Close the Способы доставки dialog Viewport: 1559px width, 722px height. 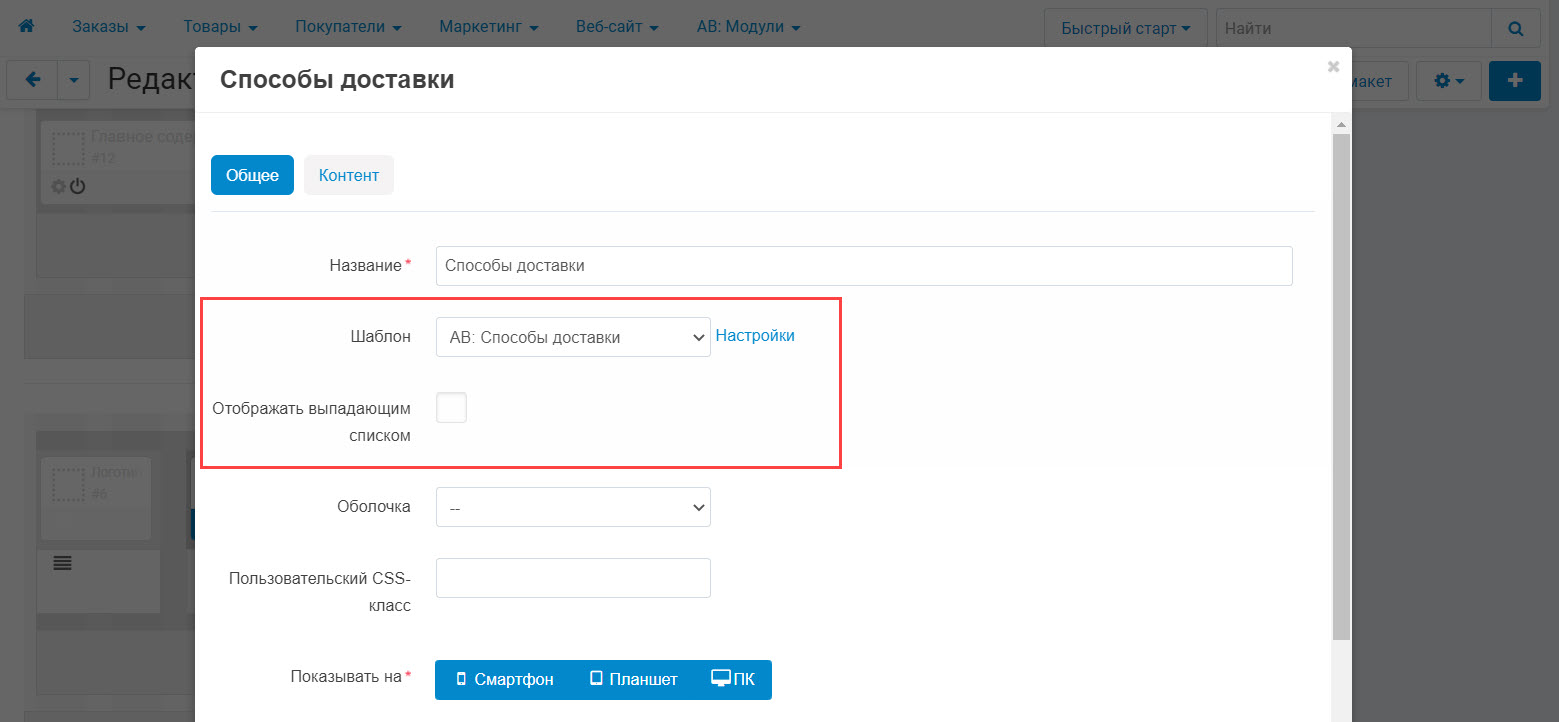(x=1333, y=67)
